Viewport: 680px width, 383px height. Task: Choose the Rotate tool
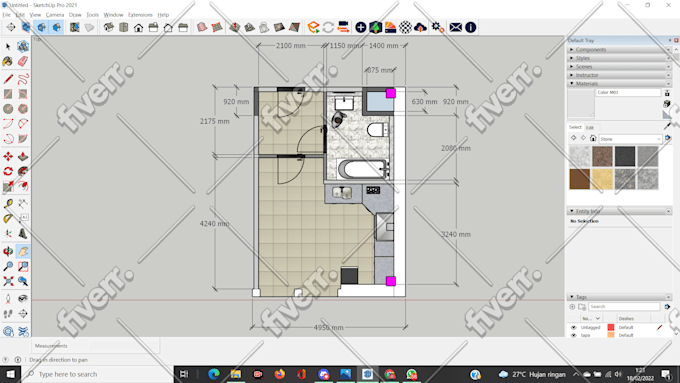(x=8, y=171)
